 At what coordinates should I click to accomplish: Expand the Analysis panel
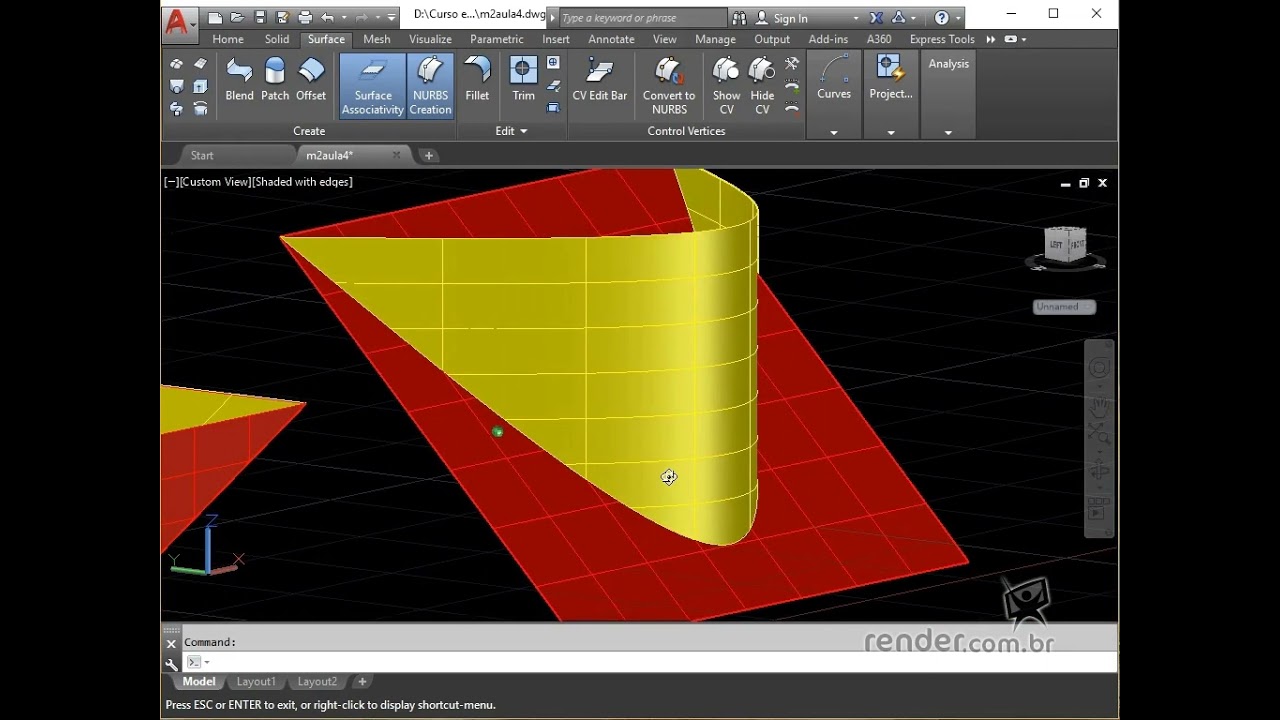point(948,132)
